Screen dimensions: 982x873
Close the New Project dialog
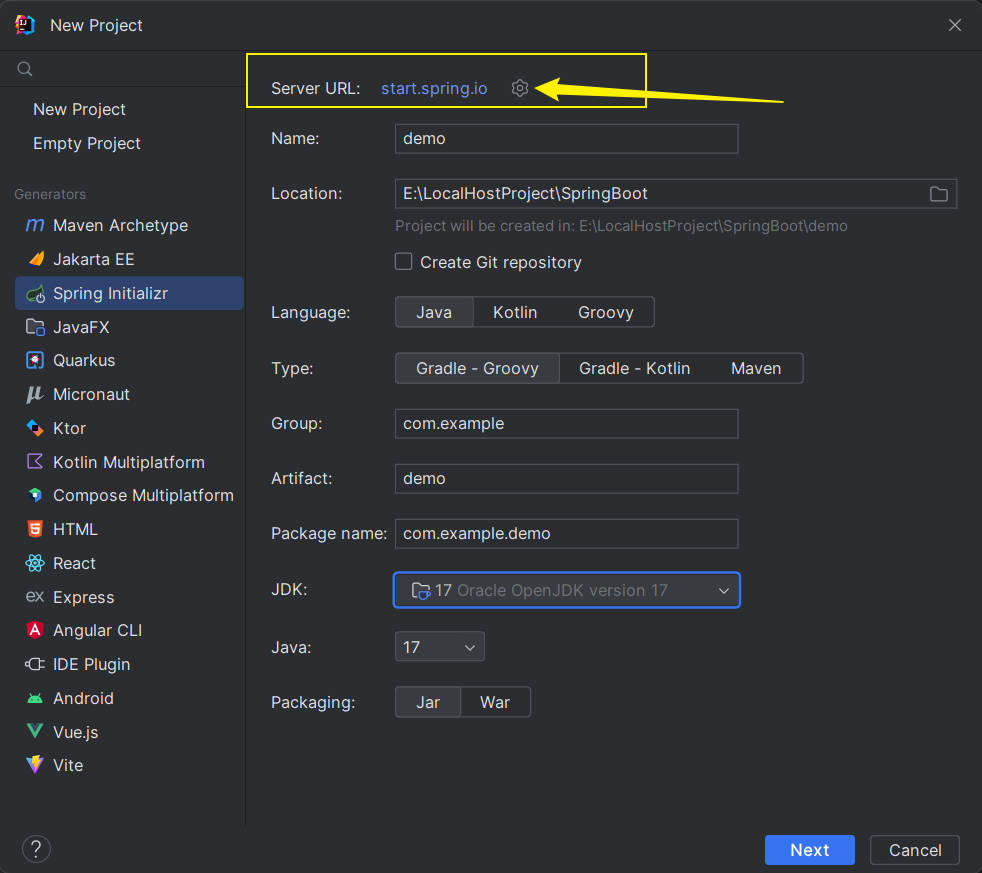(x=954, y=25)
